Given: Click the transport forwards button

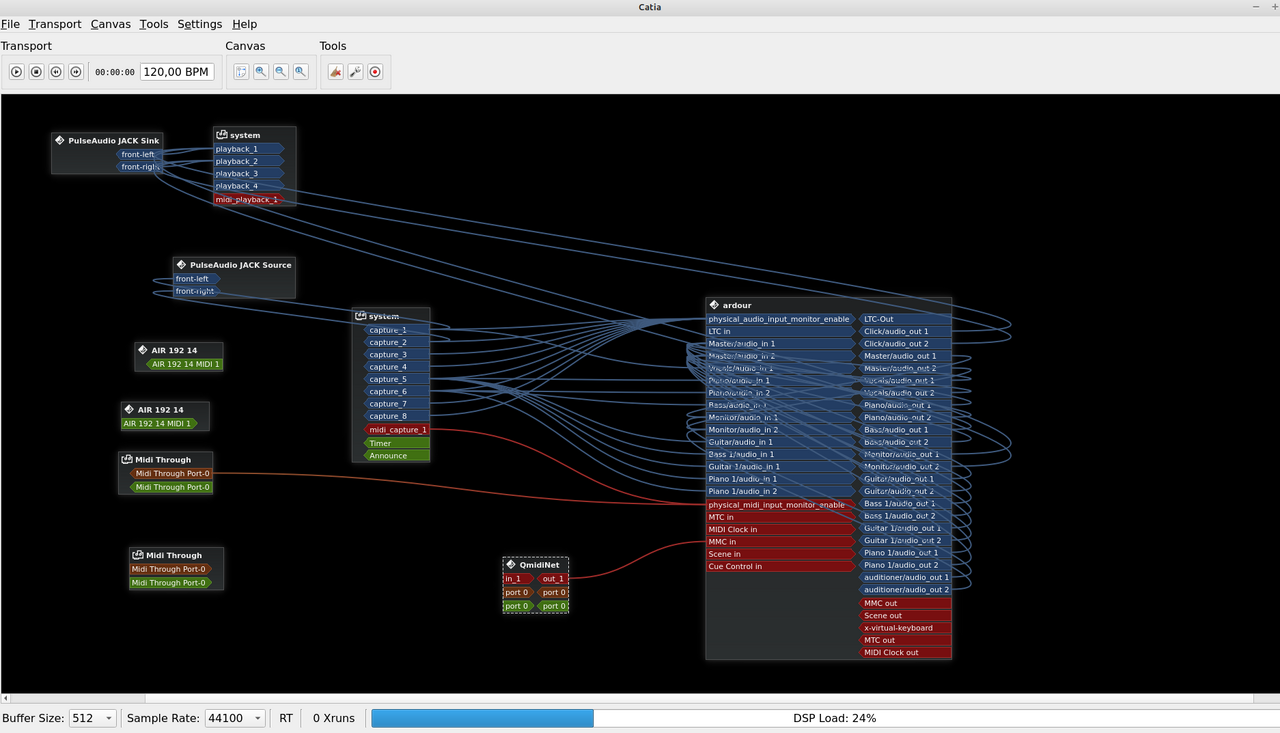Looking at the screenshot, I should [75, 72].
